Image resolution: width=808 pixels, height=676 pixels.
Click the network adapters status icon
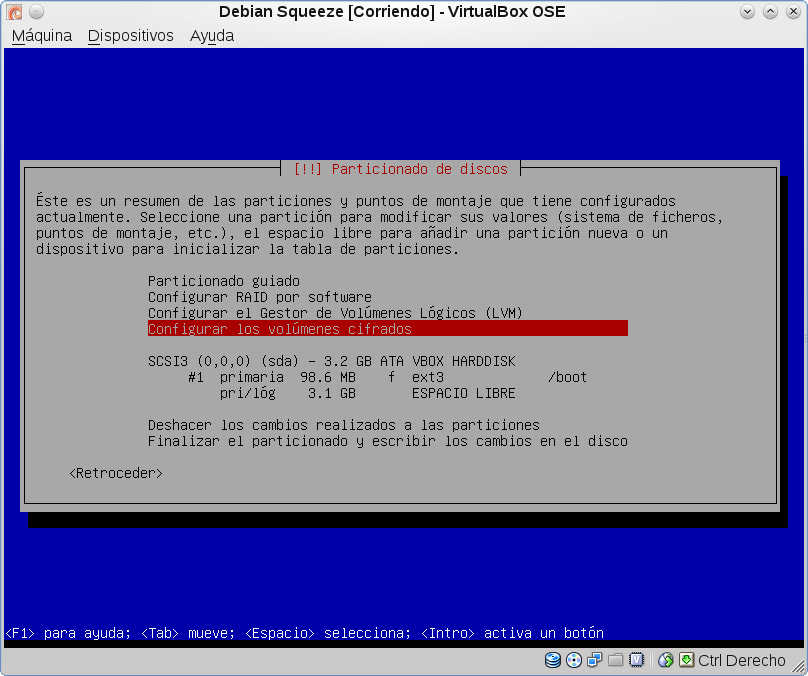tap(595, 660)
